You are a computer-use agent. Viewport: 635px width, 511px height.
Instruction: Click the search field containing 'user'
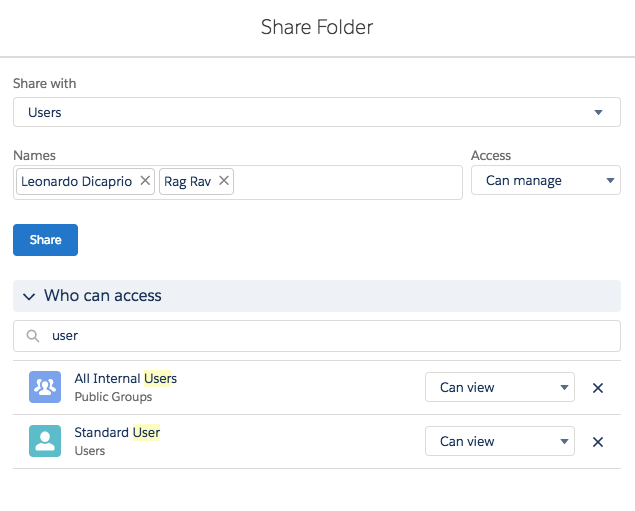tap(317, 336)
